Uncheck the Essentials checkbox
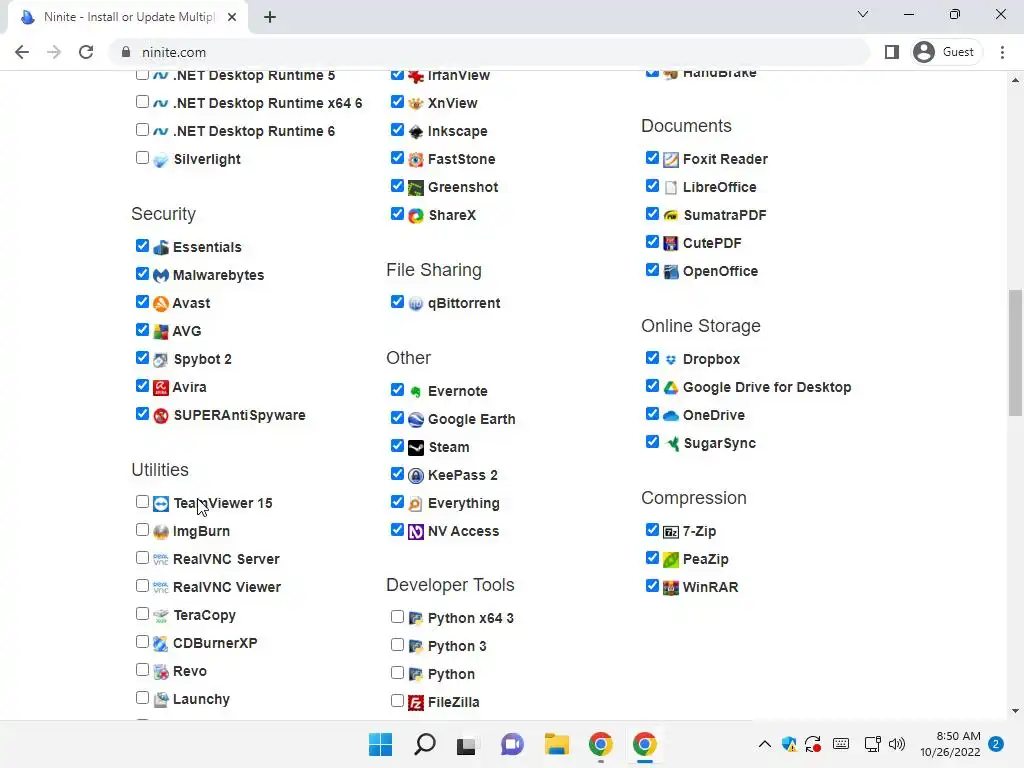Screen dimensions: 1024x768 click(142, 246)
